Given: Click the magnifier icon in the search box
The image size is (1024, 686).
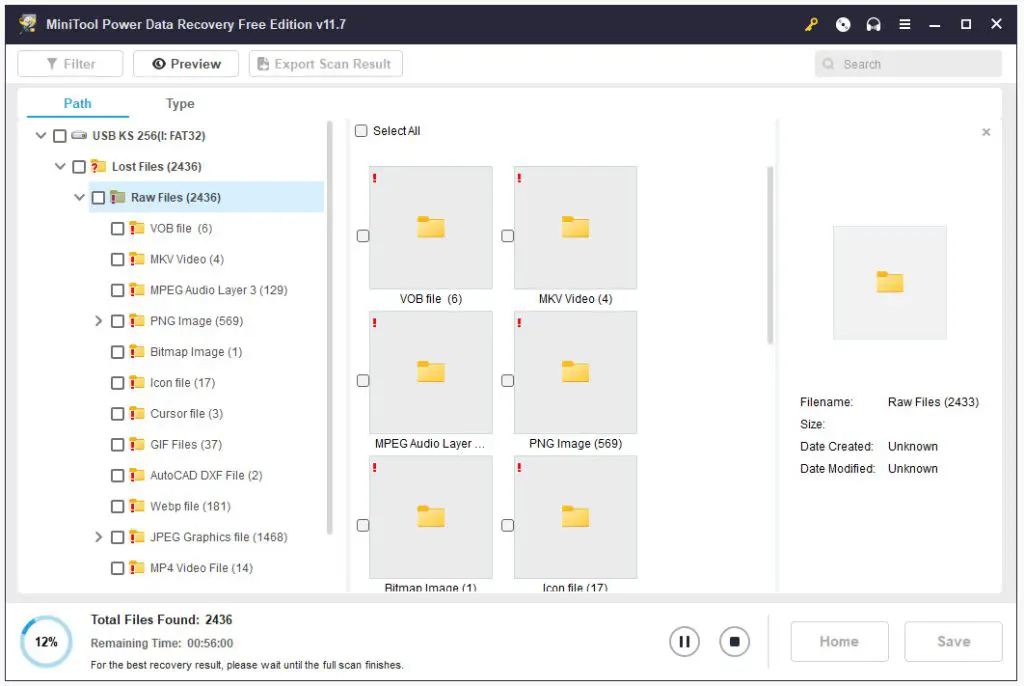Looking at the screenshot, I should [829, 64].
